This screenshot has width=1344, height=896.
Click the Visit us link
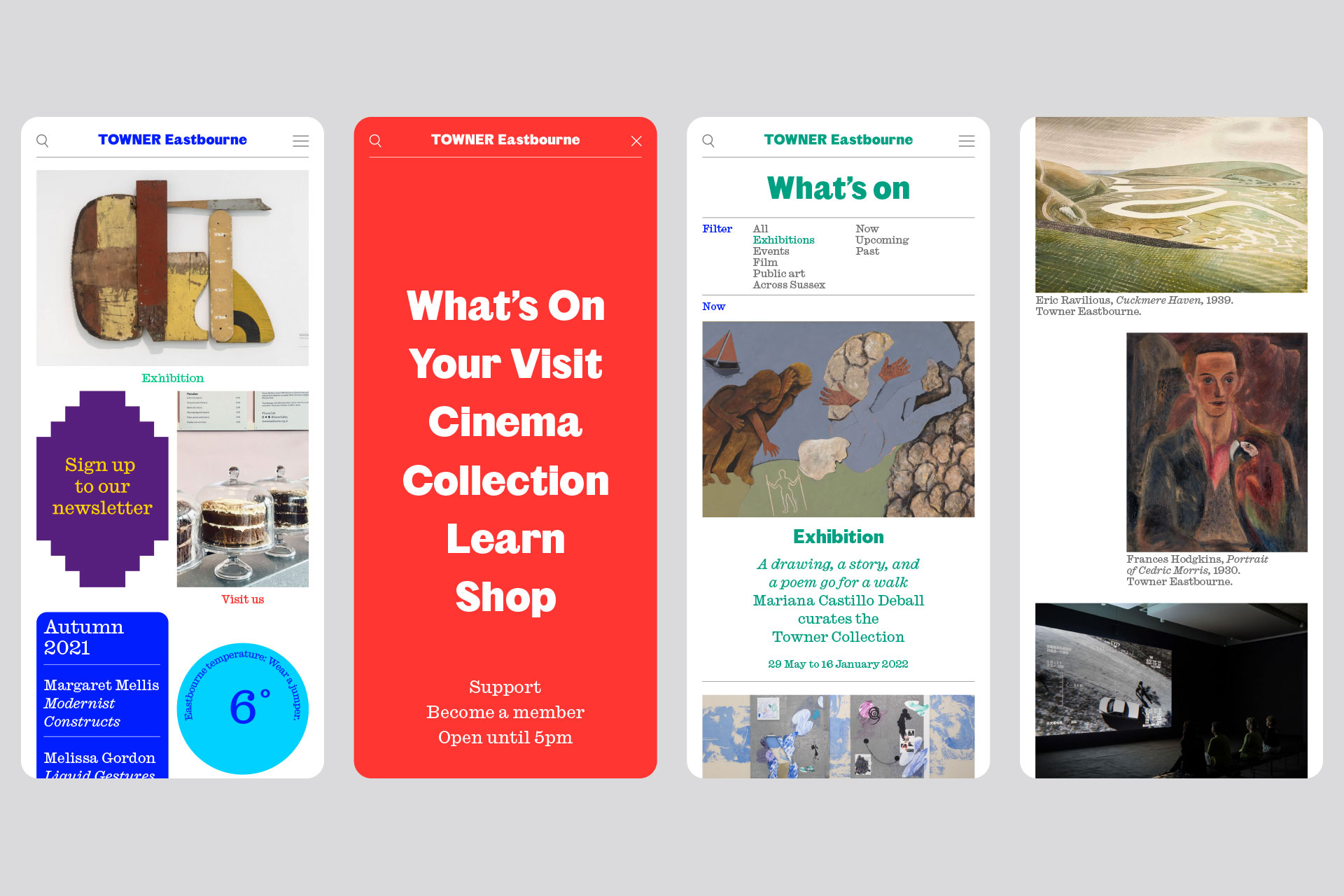242,599
